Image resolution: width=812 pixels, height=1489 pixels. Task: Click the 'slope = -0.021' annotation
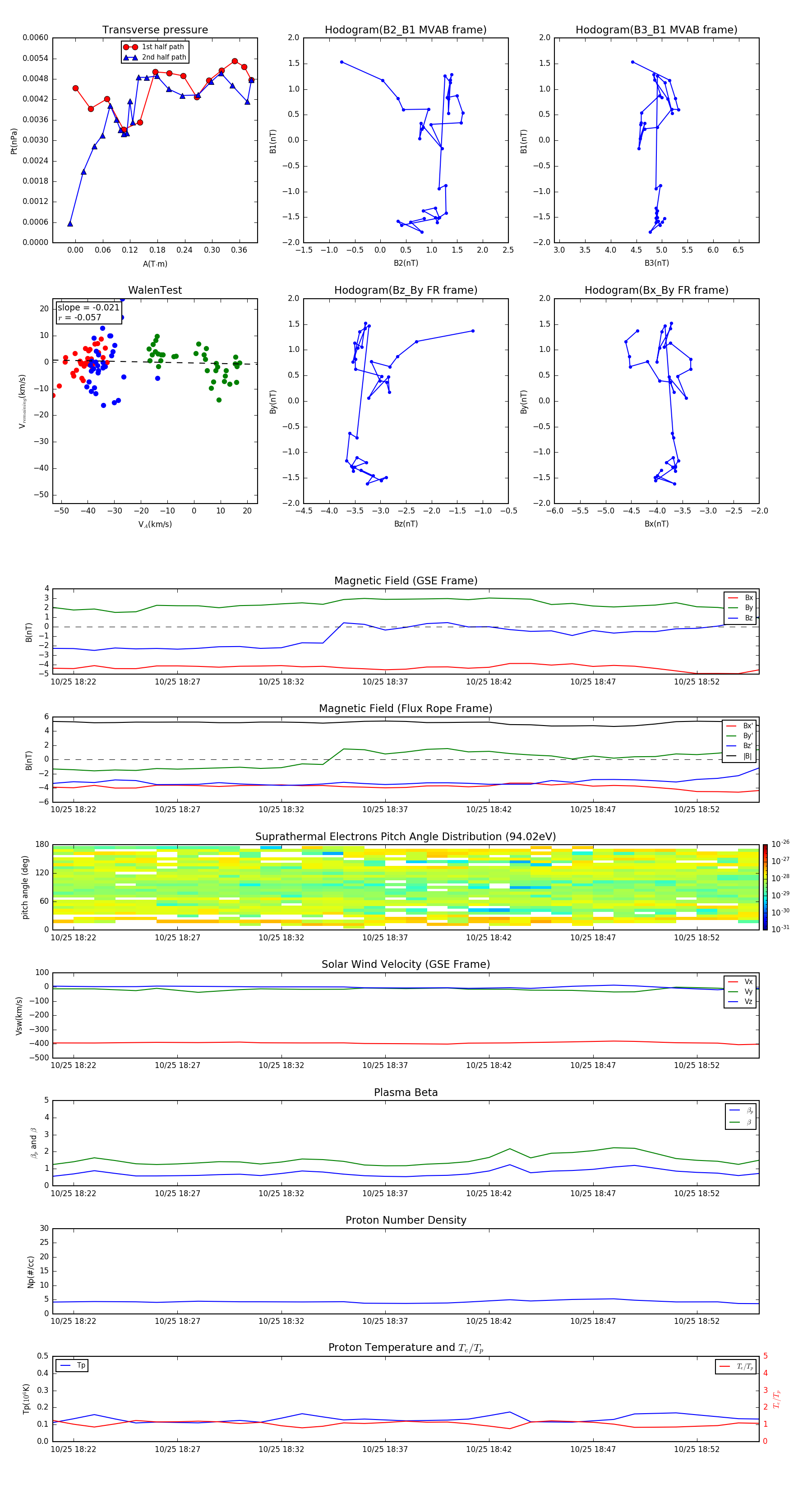[x=88, y=308]
